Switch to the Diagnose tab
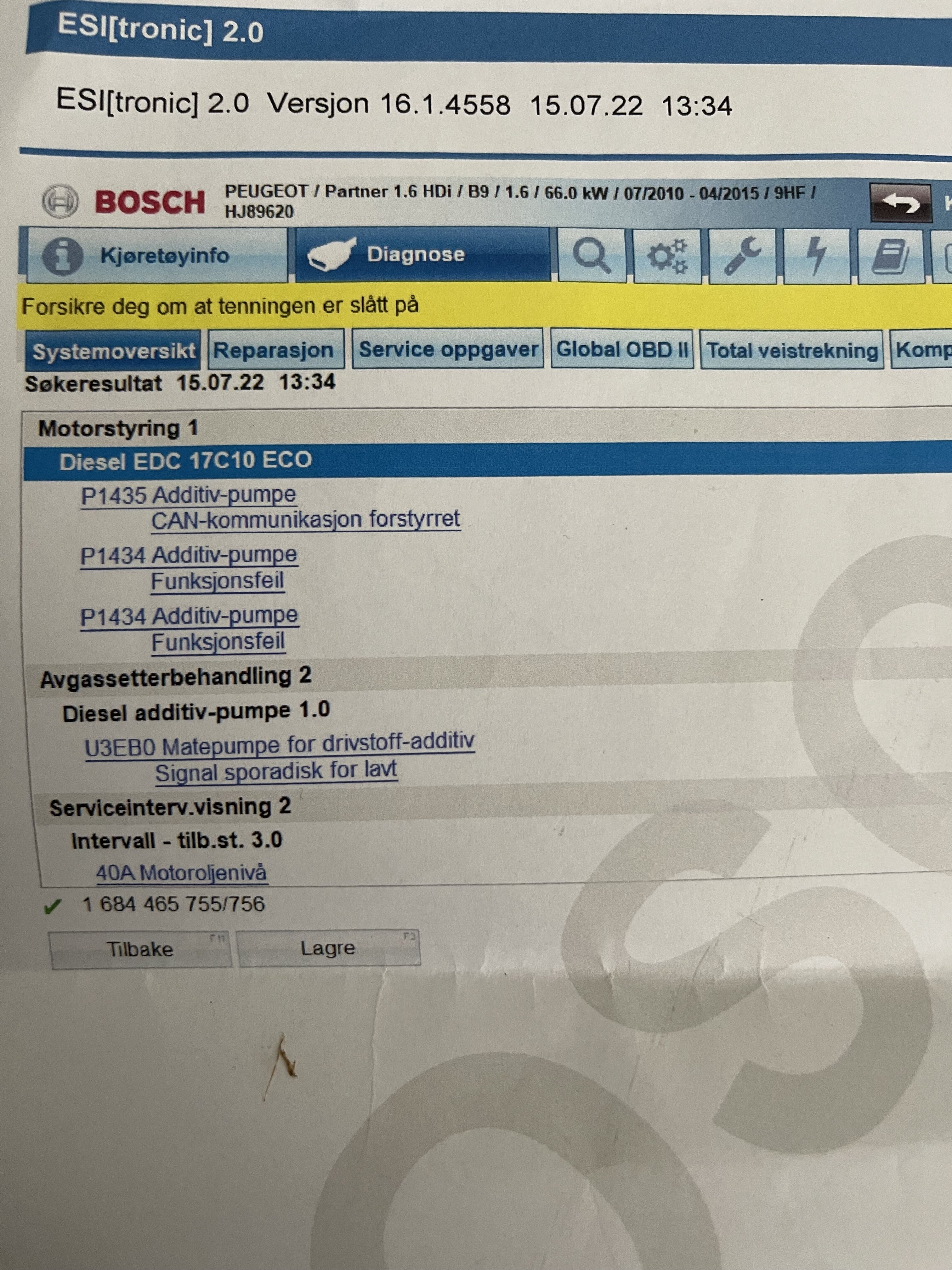This screenshot has width=952, height=1270. [x=422, y=254]
